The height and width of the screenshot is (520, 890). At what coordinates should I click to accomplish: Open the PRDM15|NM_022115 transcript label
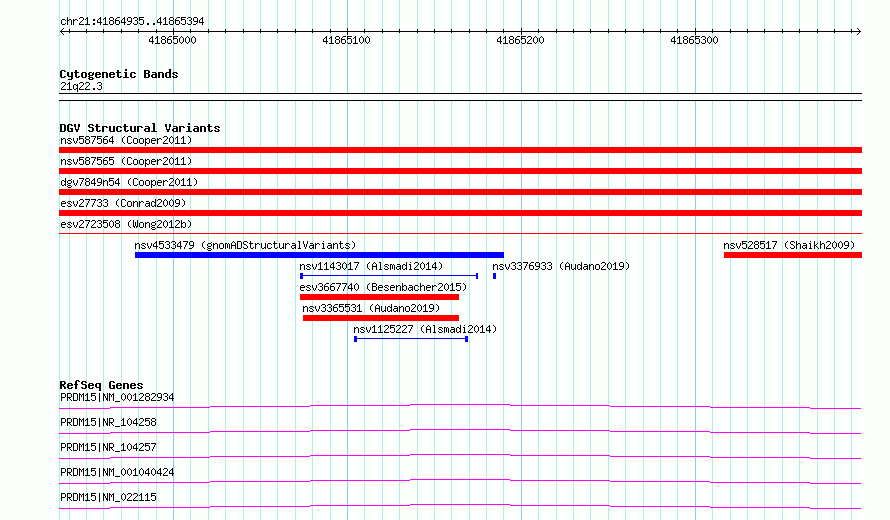click(108, 497)
